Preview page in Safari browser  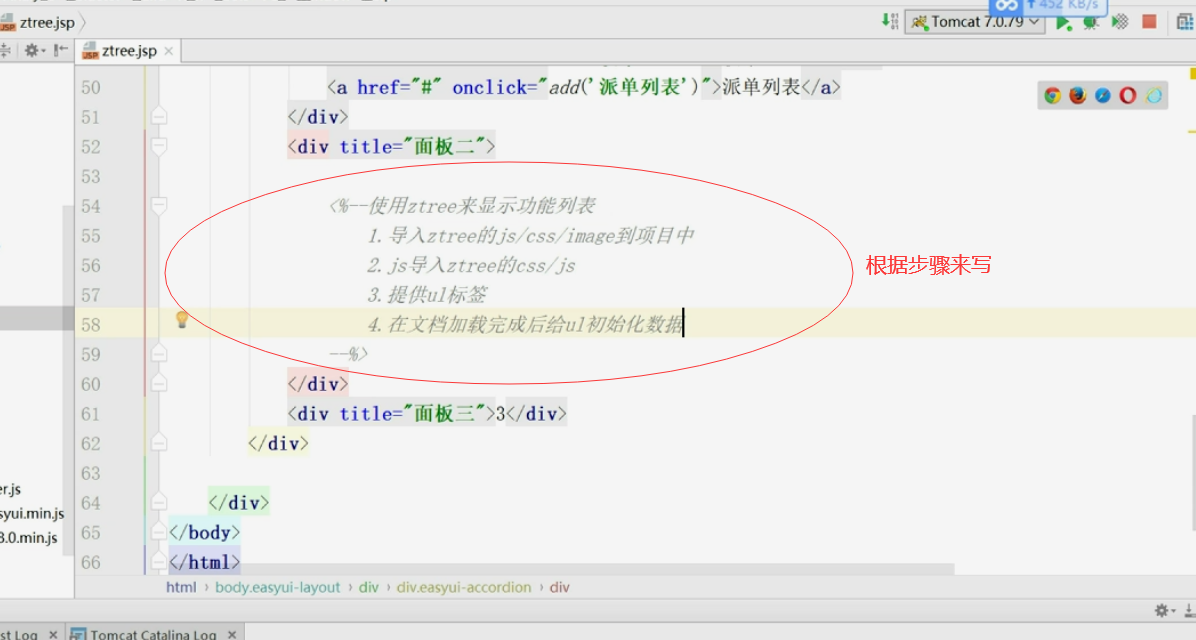click(x=1103, y=95)
